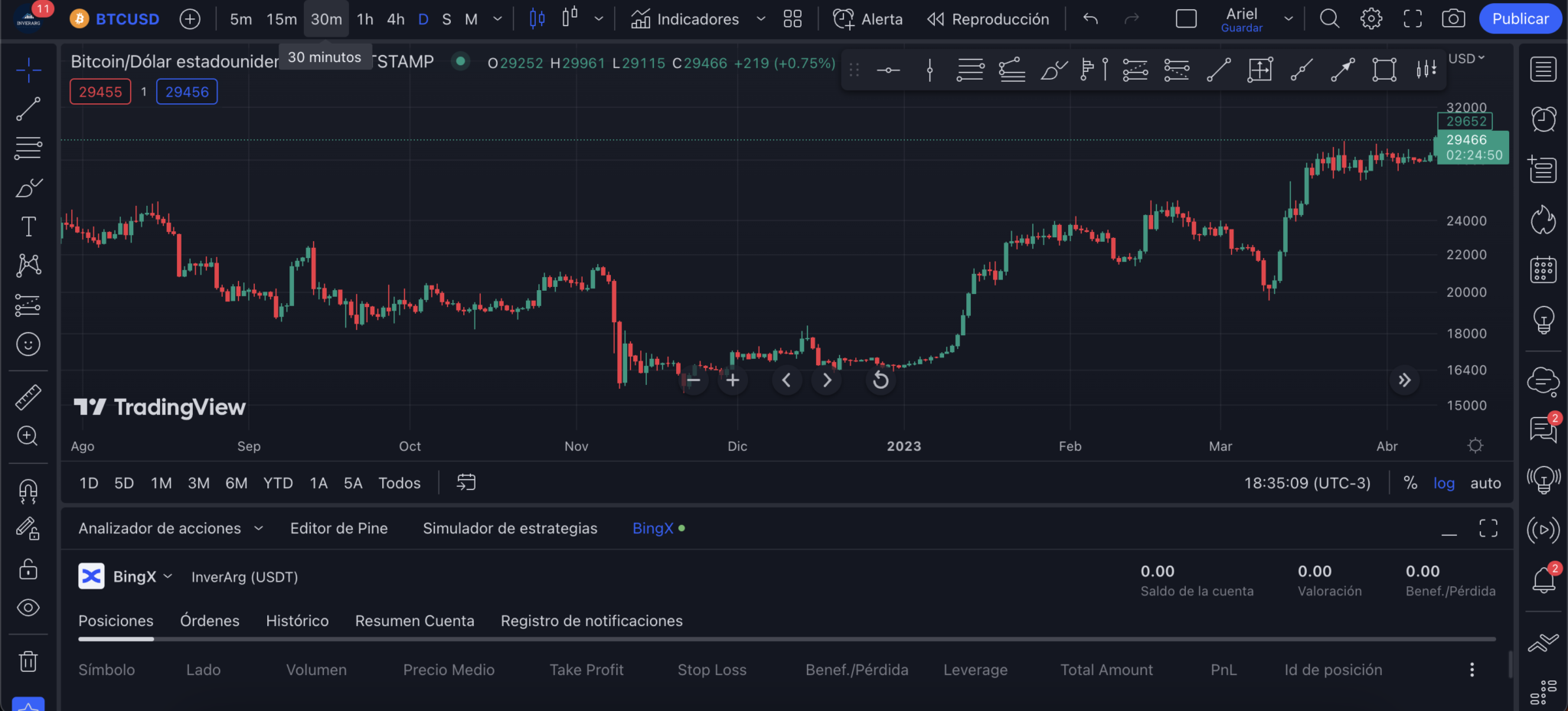Screen dimensions: 1568x711
Task: Click the Publicar button
Action: [1520, 19]
